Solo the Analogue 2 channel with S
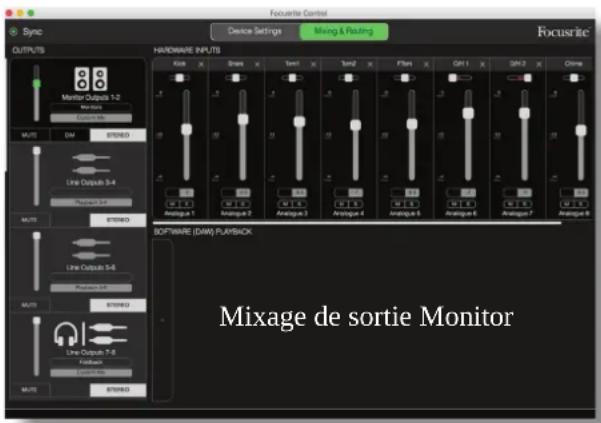Image resolution: width=601 pixels, height=423 pixels. click(x=243, y=204)
